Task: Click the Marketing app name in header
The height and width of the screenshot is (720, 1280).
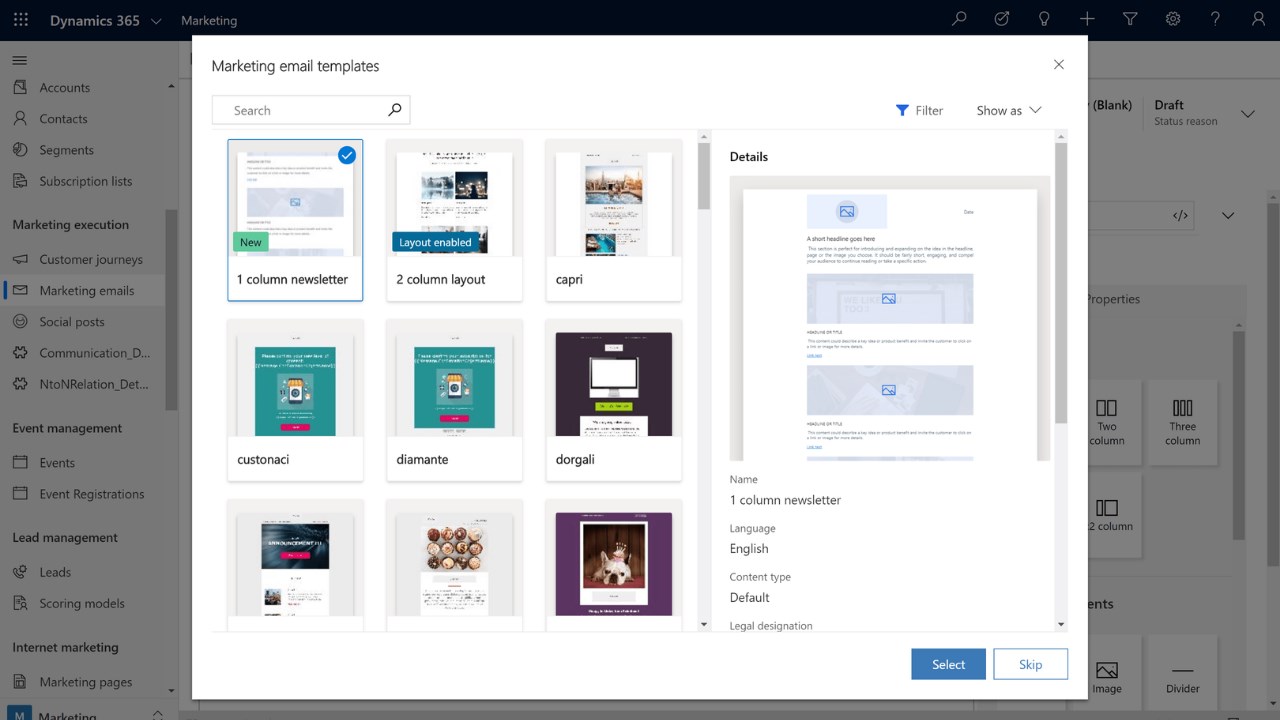Action: (209, 20)
